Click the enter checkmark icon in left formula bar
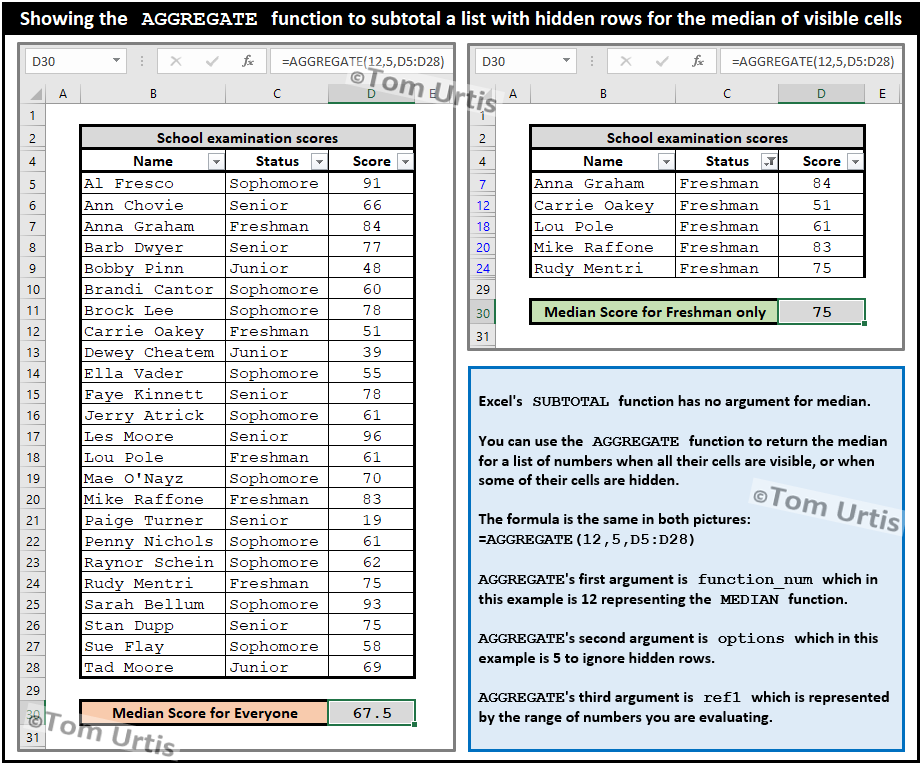This screenshot has height=764, width=922. pos(212,61)
